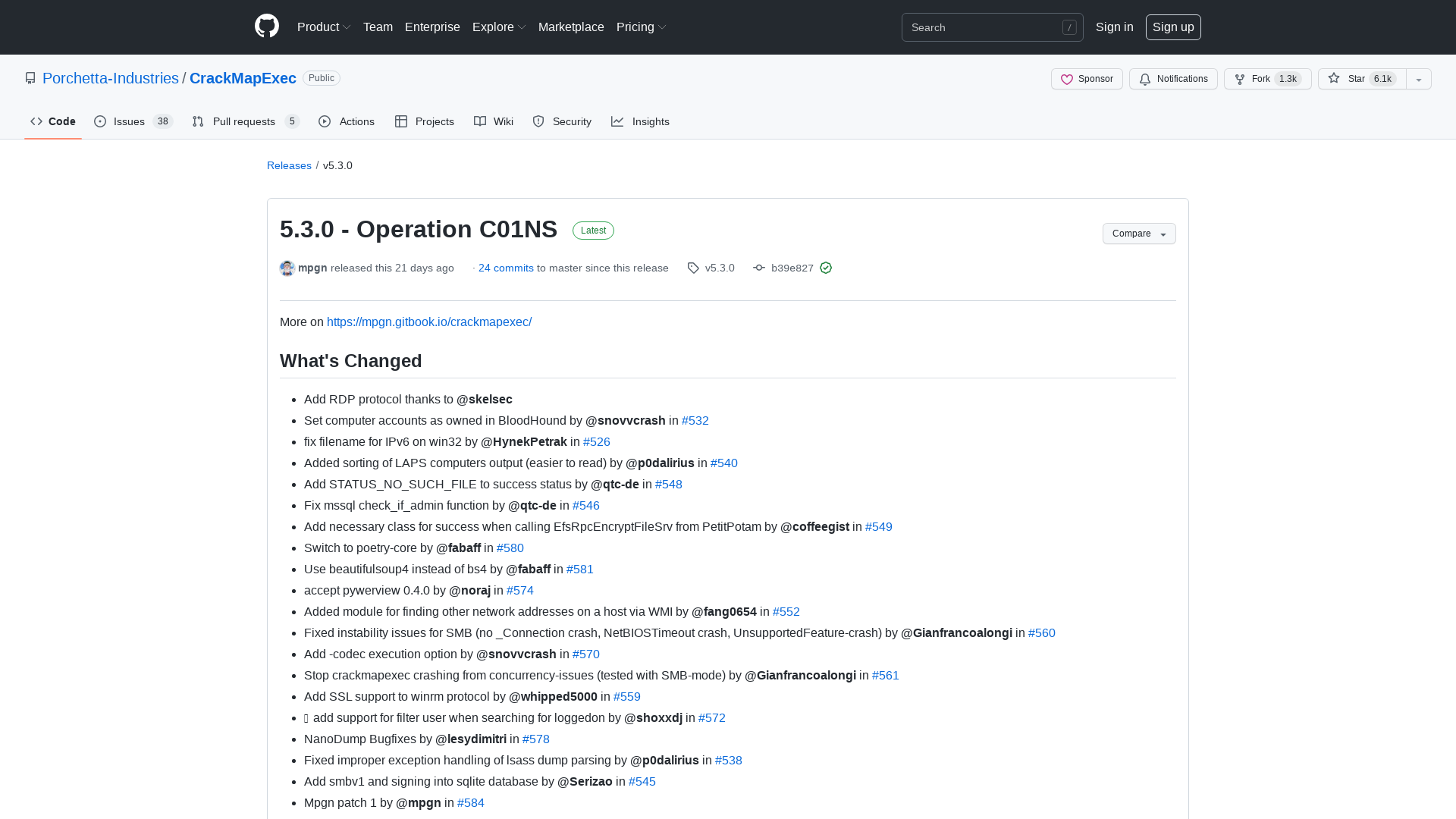Select the Actions play-circle icon
The width and height of the screenshot is (1456, 819).
[x=325, y=121]
